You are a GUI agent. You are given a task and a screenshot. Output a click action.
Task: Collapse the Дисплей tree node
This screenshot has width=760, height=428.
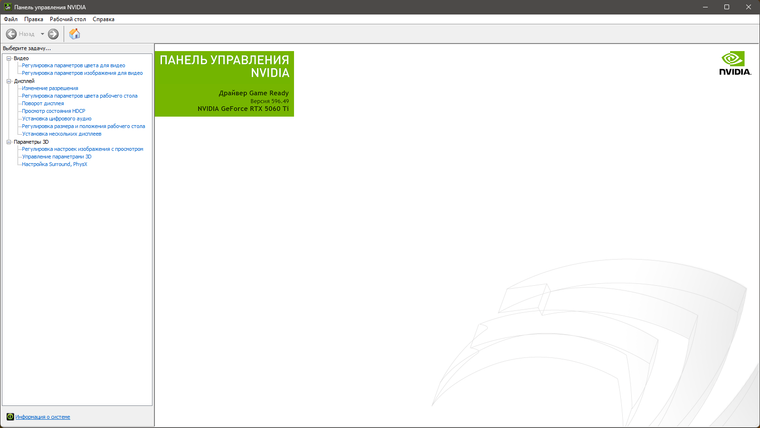pos(9,81)
